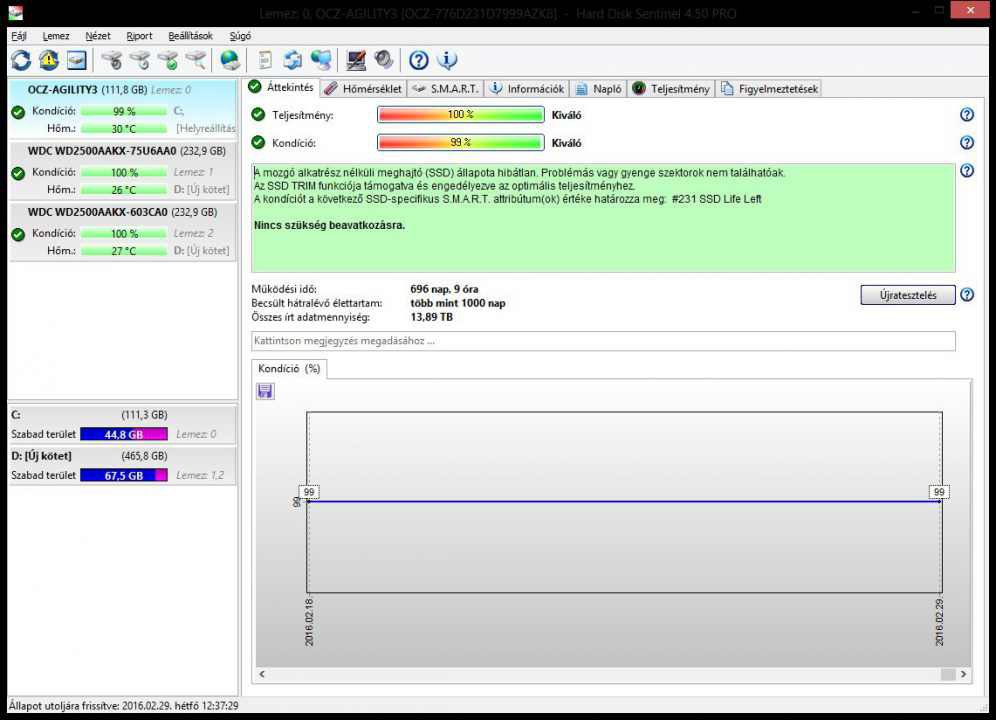
Task: Click help icon beside the Kondíció bar
Action: (x=967, y=142)
